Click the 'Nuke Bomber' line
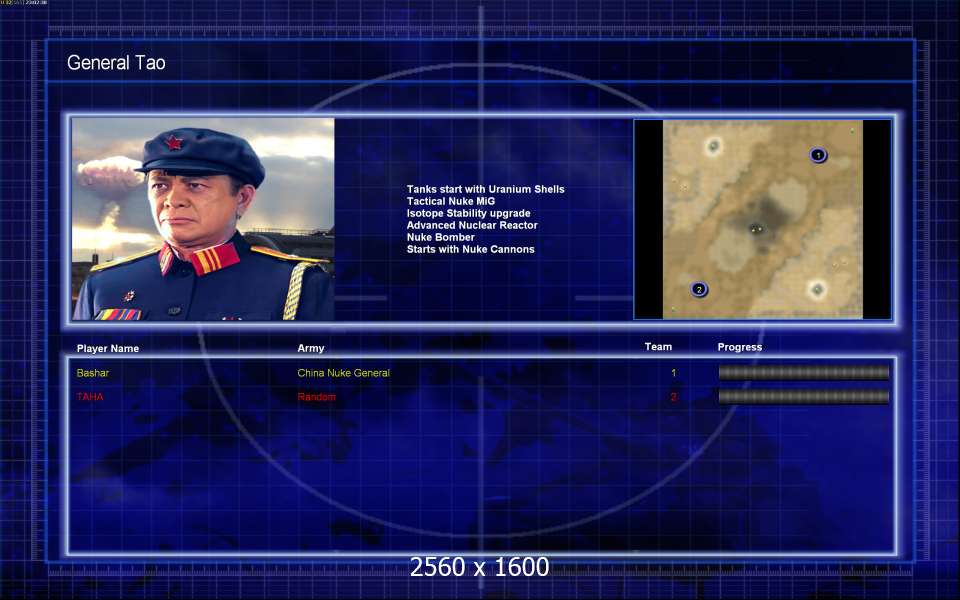960x600 pixels. point(441,237)
